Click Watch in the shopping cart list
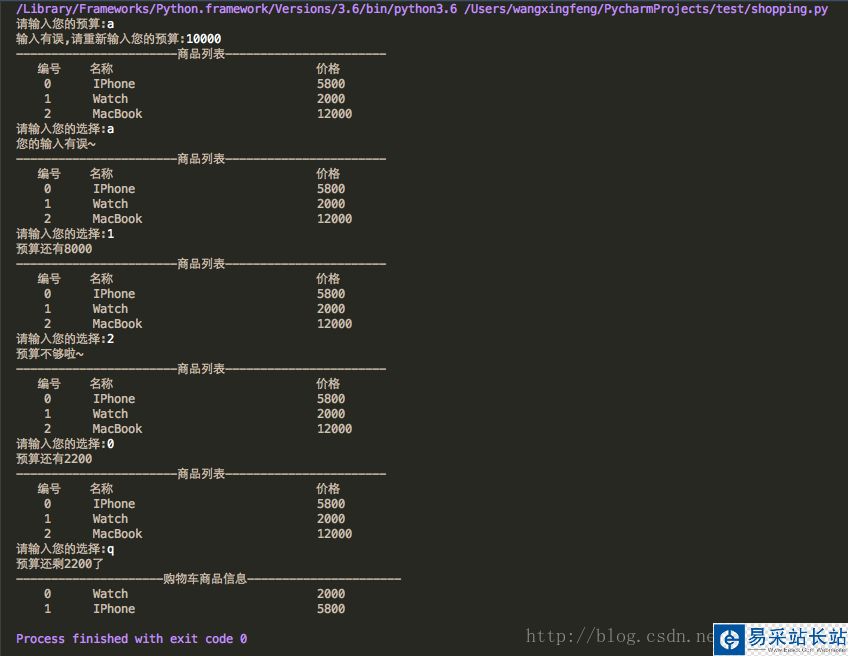The image size is (848, 656). click(x=110, y=594)
